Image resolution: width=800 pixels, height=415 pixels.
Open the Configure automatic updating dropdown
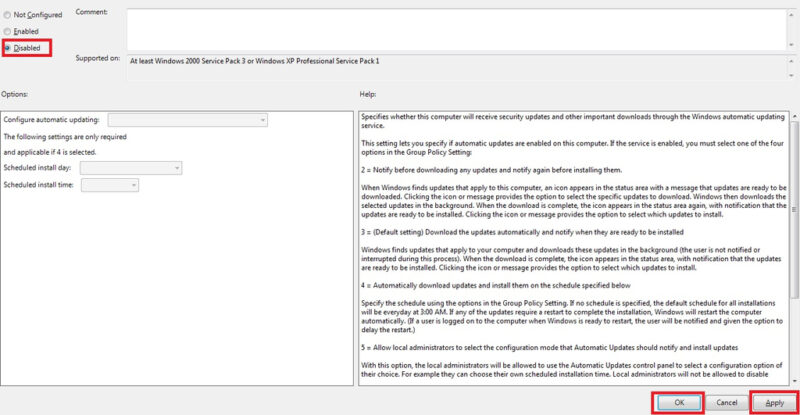click(x=187, y=120)
